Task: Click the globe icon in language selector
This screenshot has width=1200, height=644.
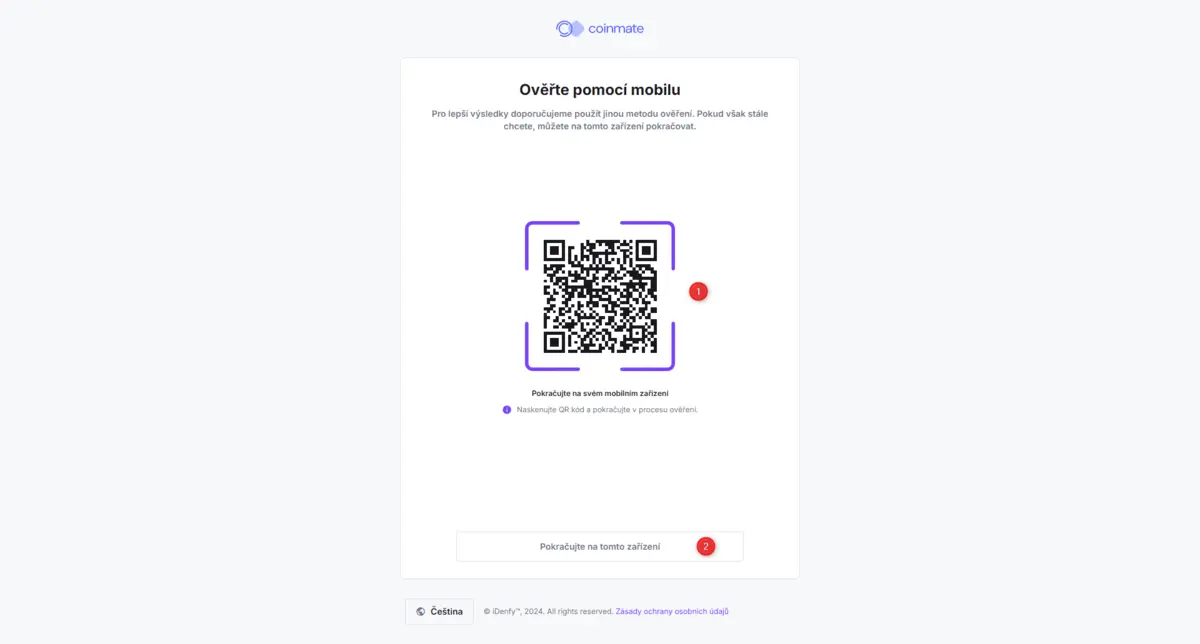Action: click(x=421, y=611)
